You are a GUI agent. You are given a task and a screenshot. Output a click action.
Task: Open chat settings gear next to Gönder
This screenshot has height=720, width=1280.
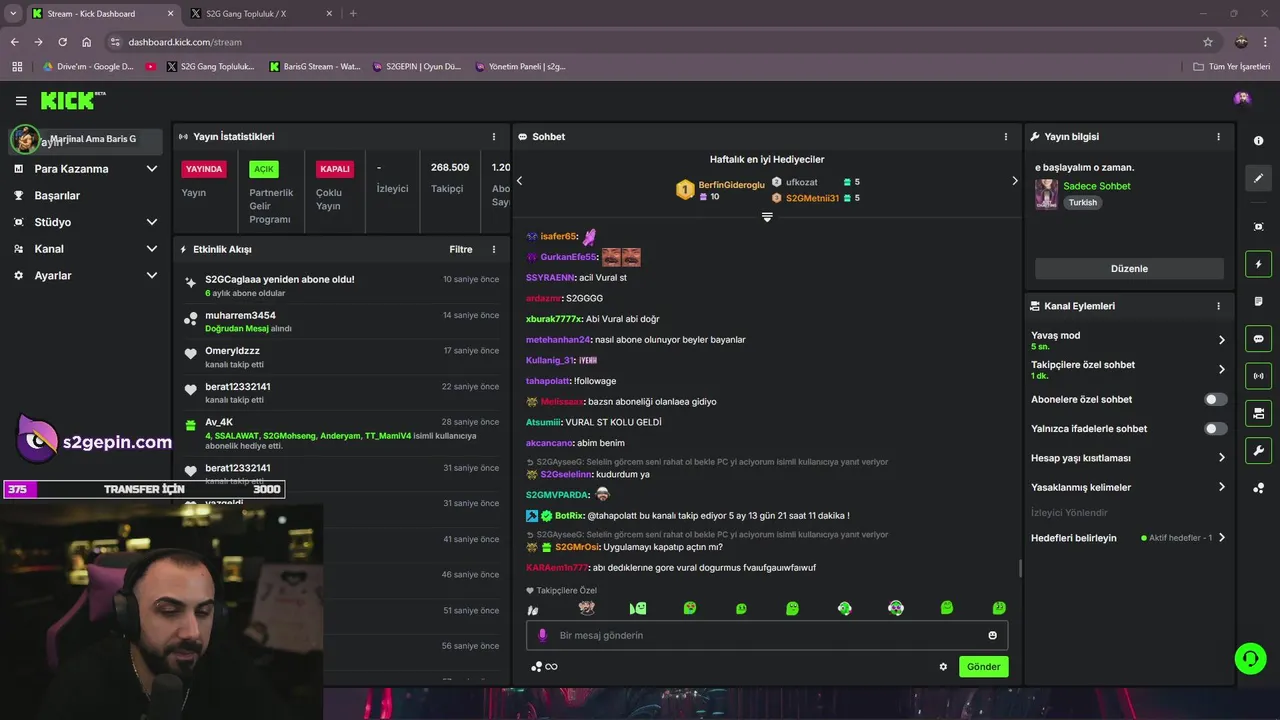pyautogui.click(x=943, y=667)
